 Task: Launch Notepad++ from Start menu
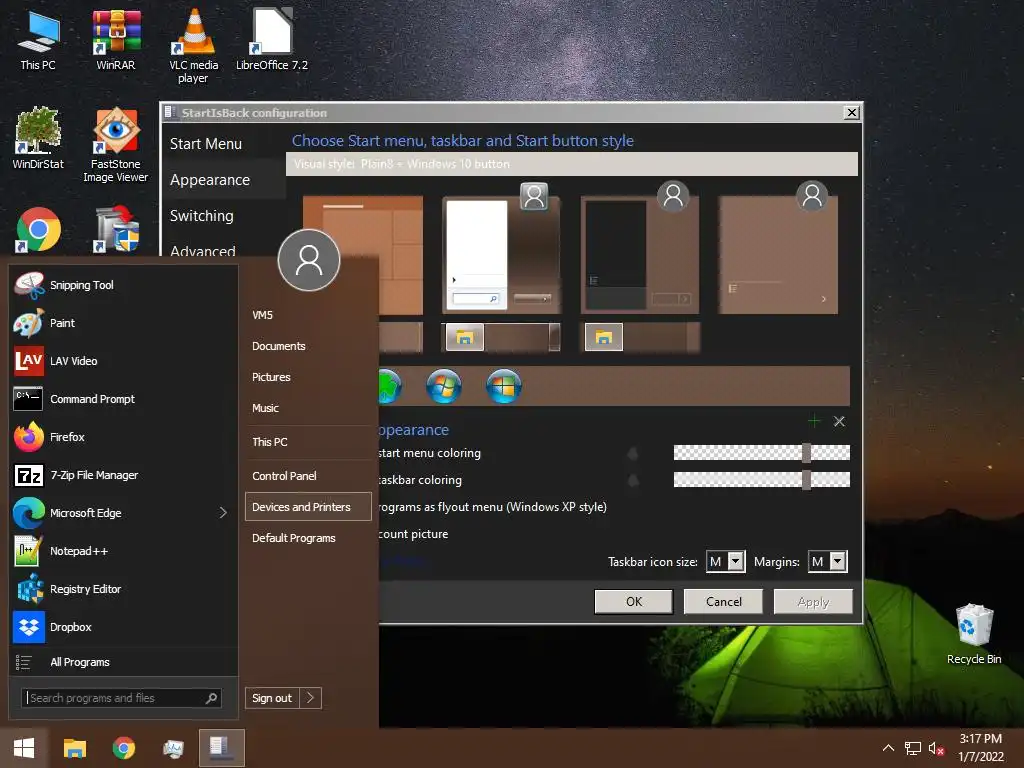pyautogui.click(x=124, y=551)
